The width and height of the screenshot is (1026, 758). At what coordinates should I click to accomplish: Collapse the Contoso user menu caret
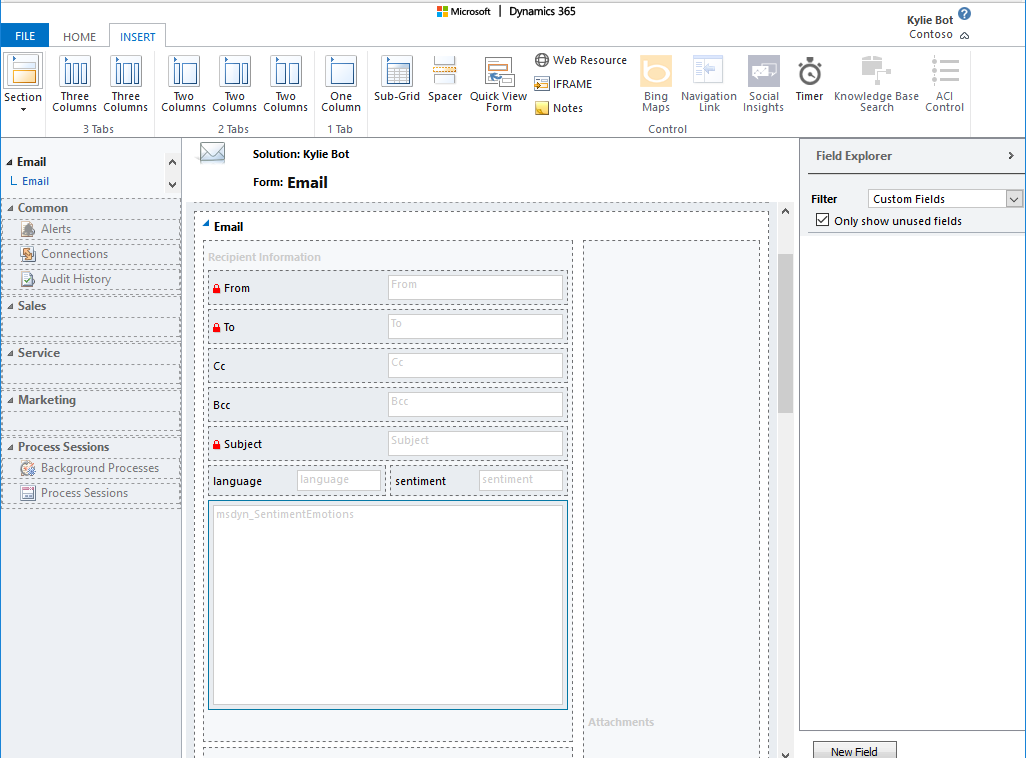[x=964, y=36]
